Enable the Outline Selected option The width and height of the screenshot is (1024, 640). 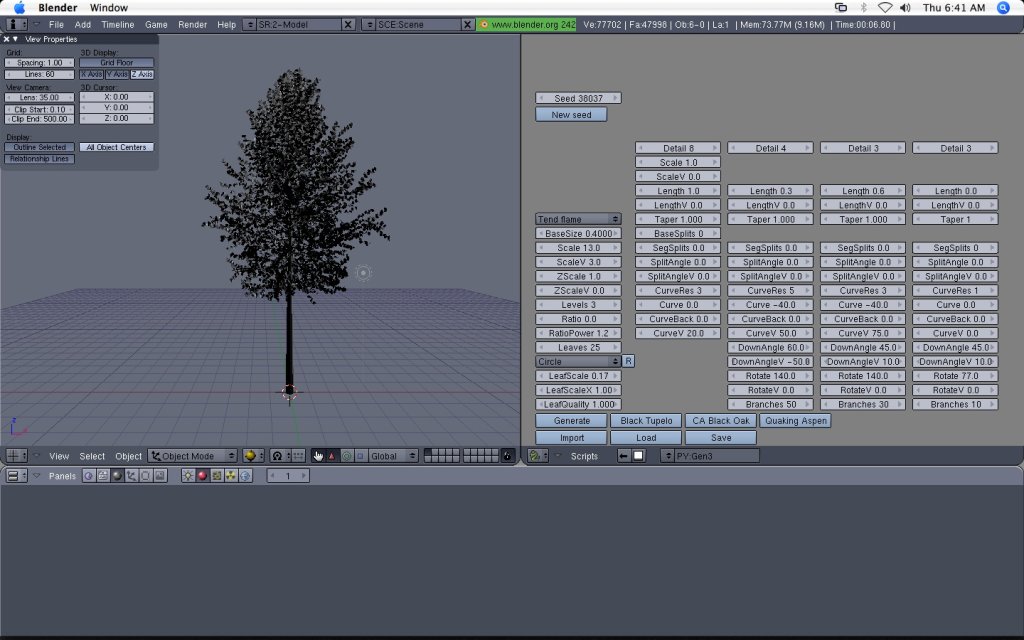click(40, 147)
